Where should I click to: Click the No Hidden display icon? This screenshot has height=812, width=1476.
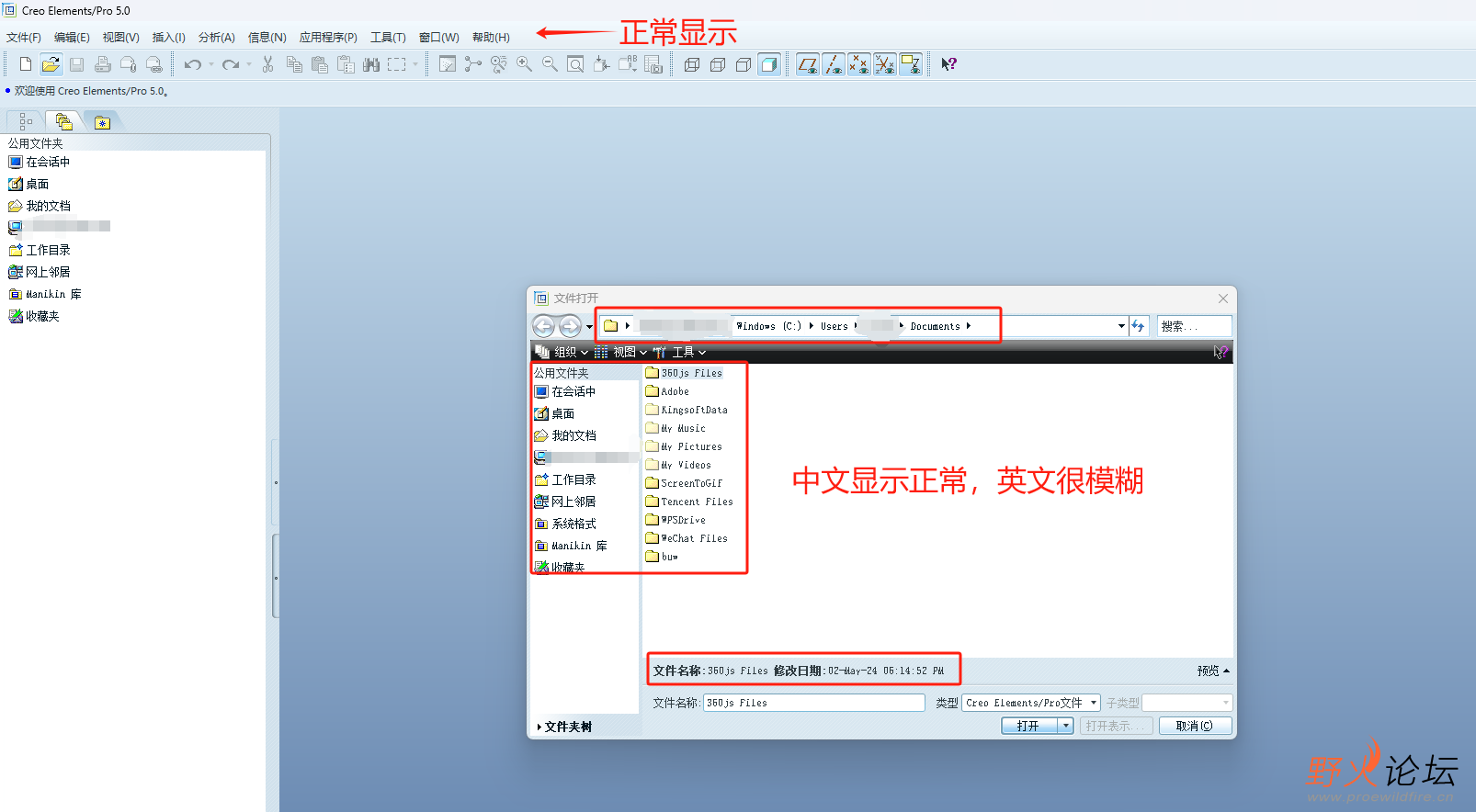744,64
